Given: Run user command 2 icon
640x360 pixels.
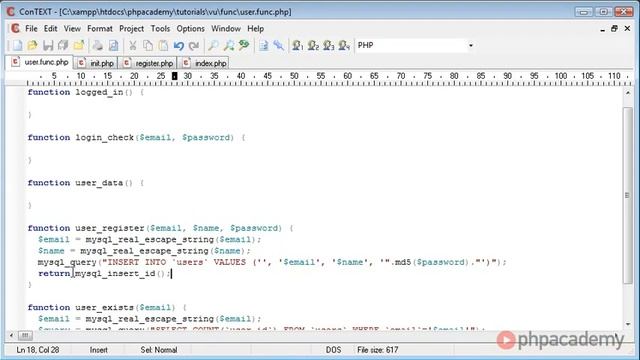Looking at the screenshot, I should tap(313, 45).
